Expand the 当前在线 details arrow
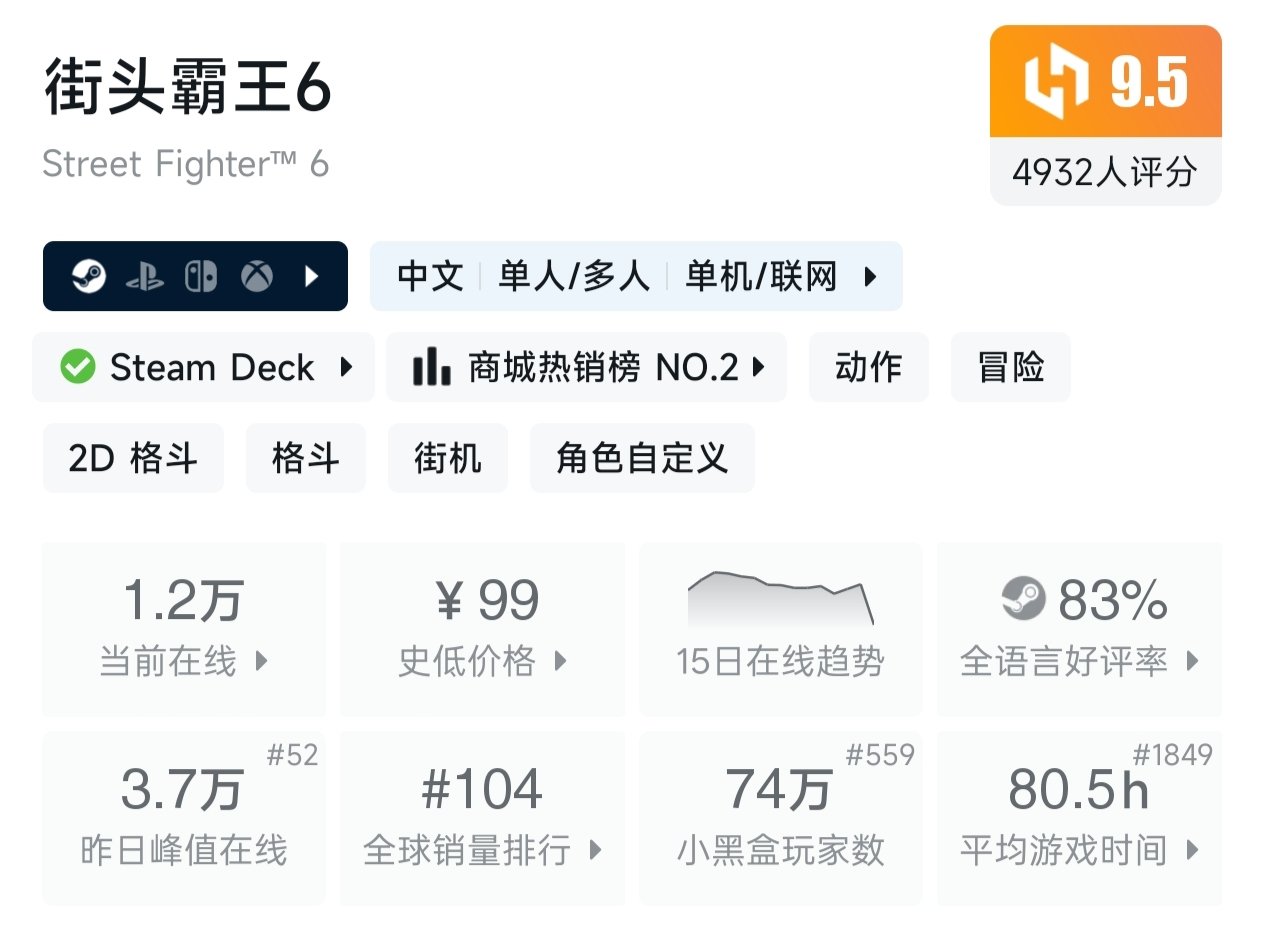This screenshot has height=928, width=1264. click(x=262, y=661)
